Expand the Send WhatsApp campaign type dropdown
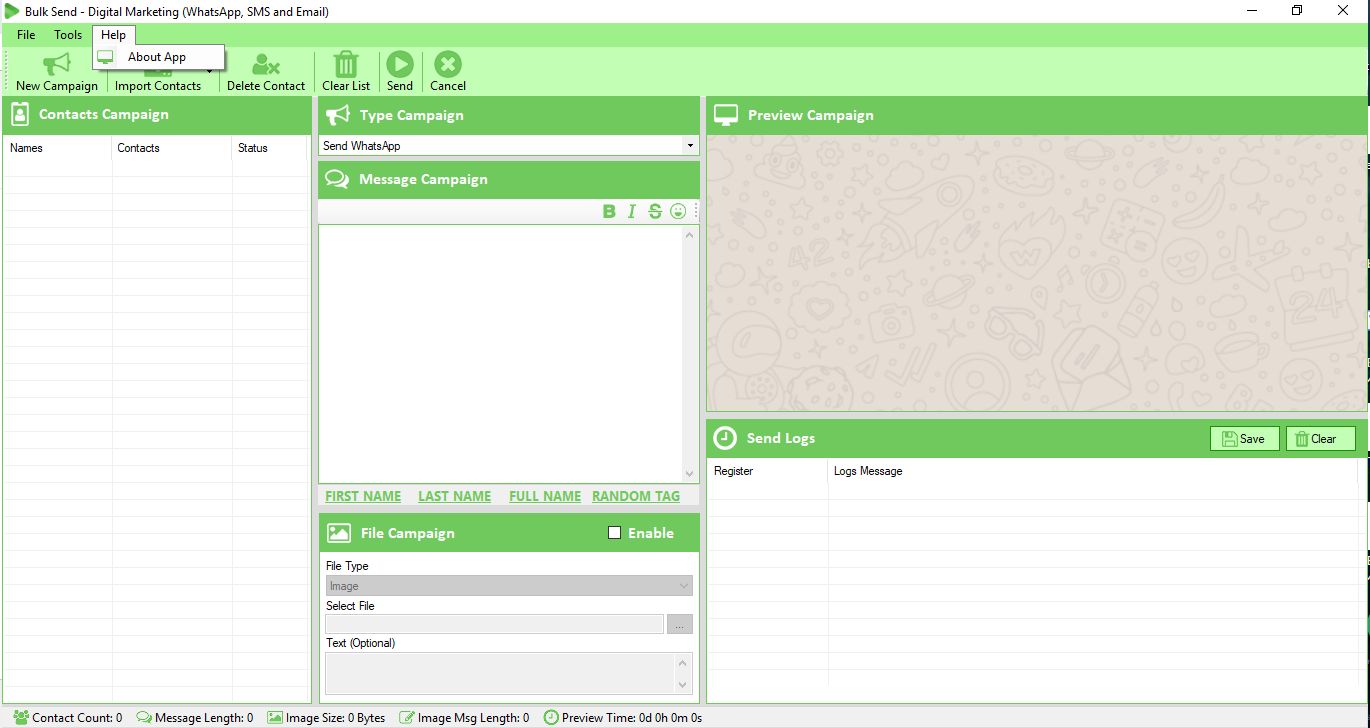 click(x=690, y=146)
